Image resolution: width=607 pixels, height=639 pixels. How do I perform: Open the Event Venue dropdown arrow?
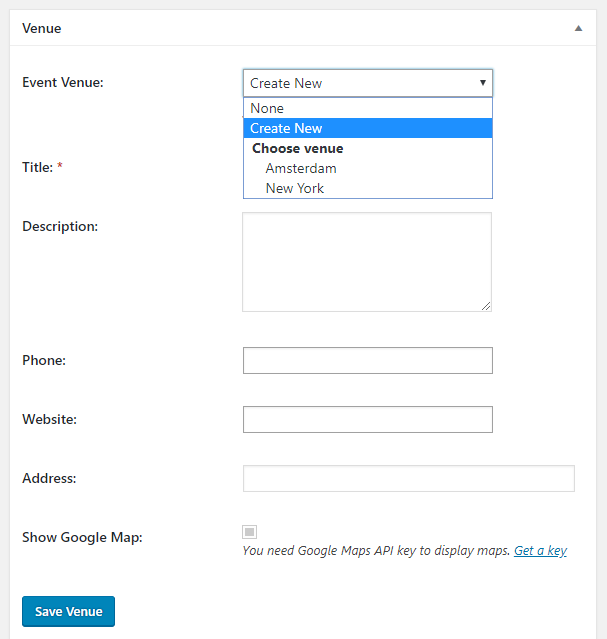pos(483,83)
